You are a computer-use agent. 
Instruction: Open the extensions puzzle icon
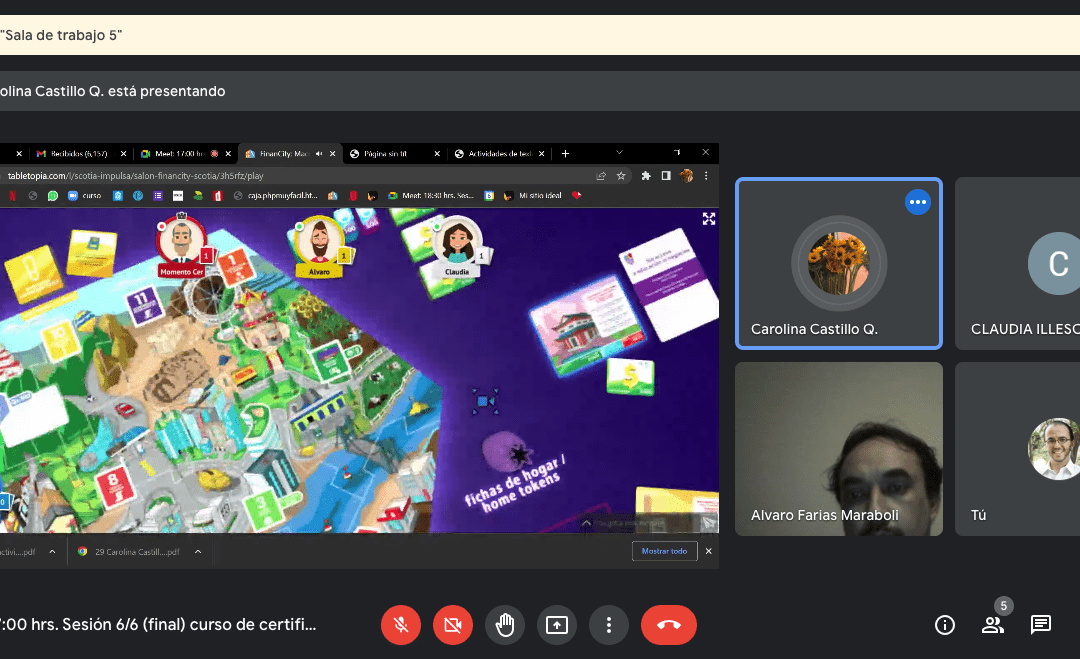click(x=646, y=176)
